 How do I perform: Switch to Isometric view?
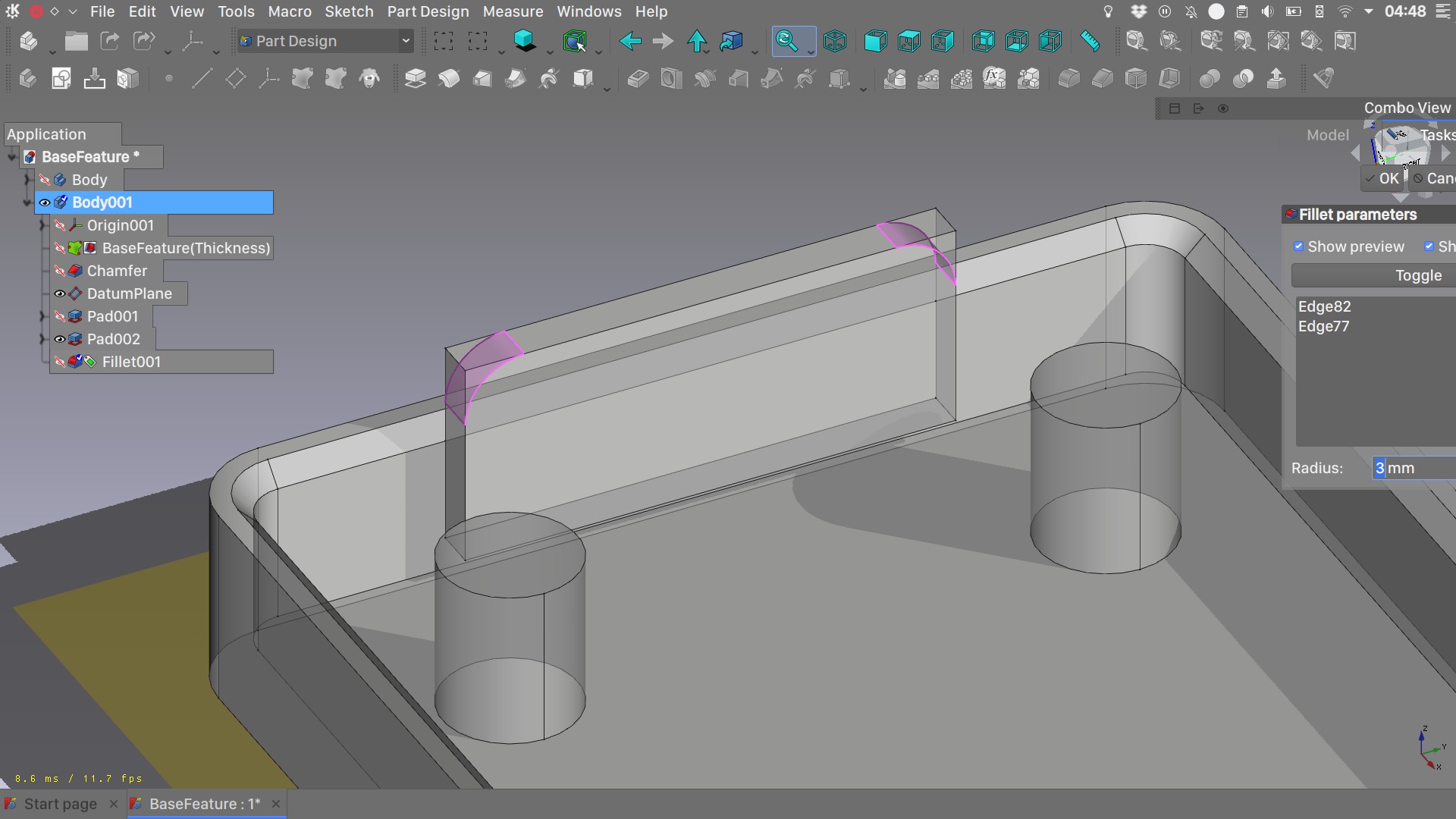(x=835, y=41)
